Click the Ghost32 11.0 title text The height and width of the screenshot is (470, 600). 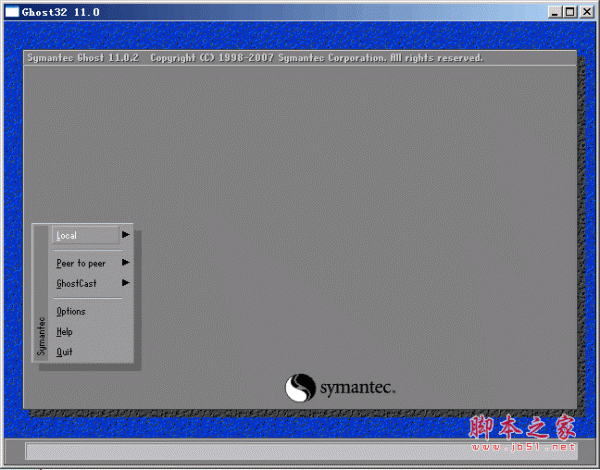60,12
